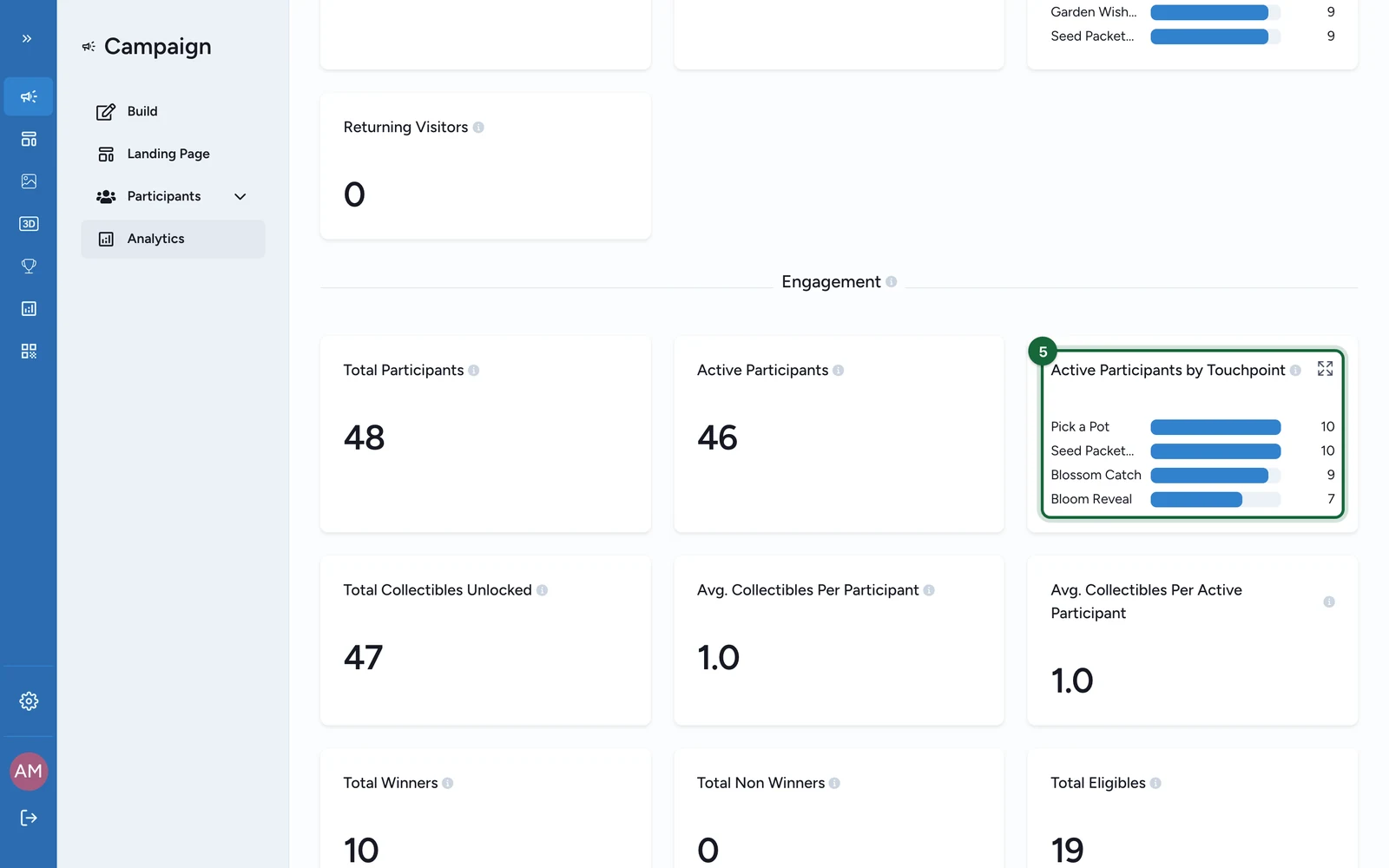The height and width of the screenshot is (868, 1389).
Task: Click the Total Winners value 10
Action: point(361,851)
